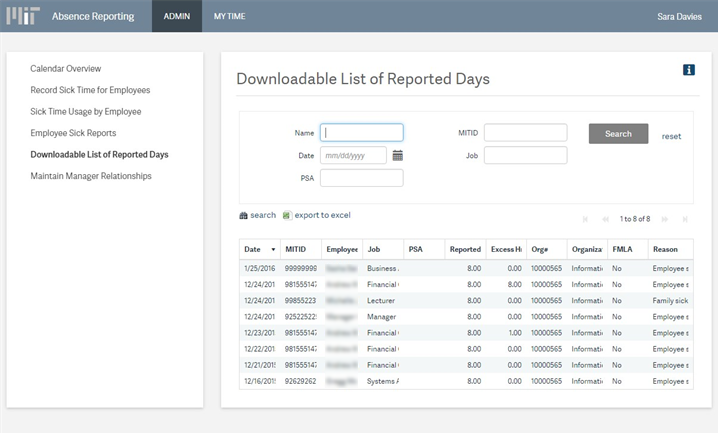The width and height of the screenshot is (718, 433).
Task: Go to next page of results
Action: [665, 218]
